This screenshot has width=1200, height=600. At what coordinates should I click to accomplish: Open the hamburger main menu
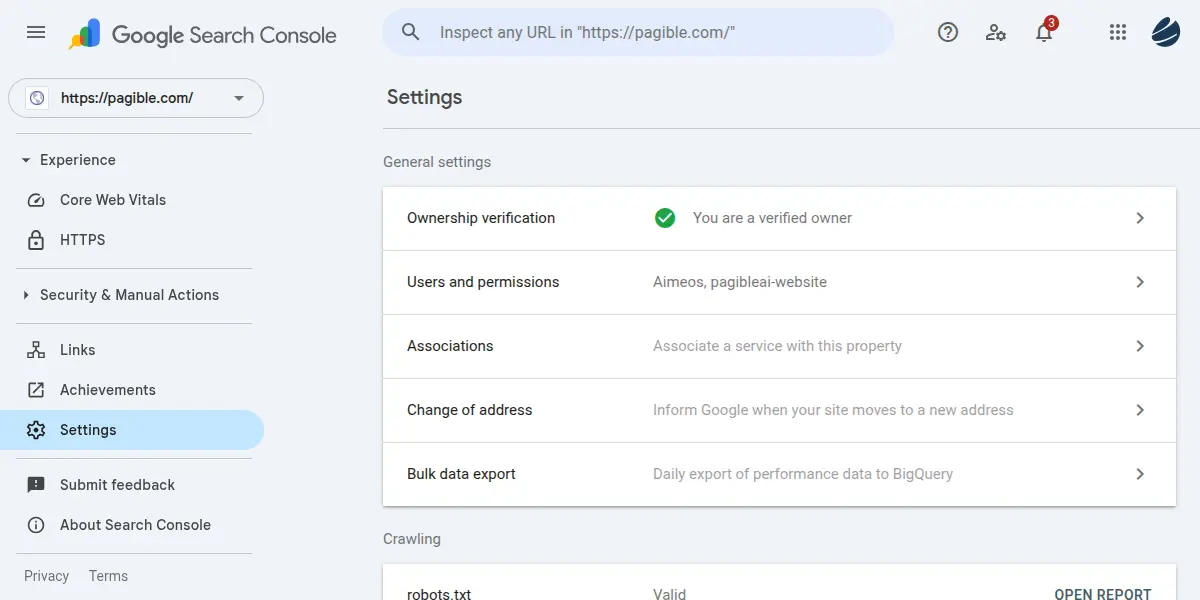tap(36, 32)
